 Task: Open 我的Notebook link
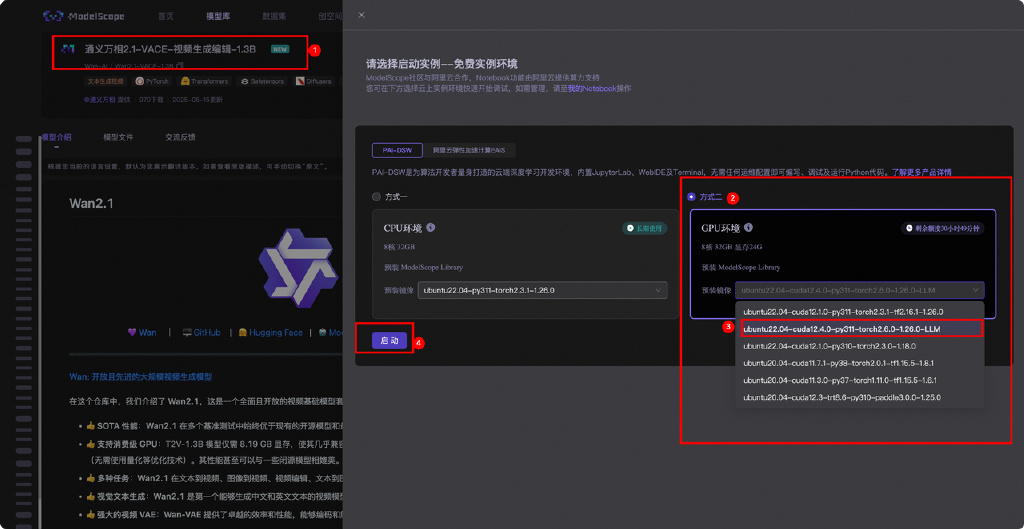(591, 88)
